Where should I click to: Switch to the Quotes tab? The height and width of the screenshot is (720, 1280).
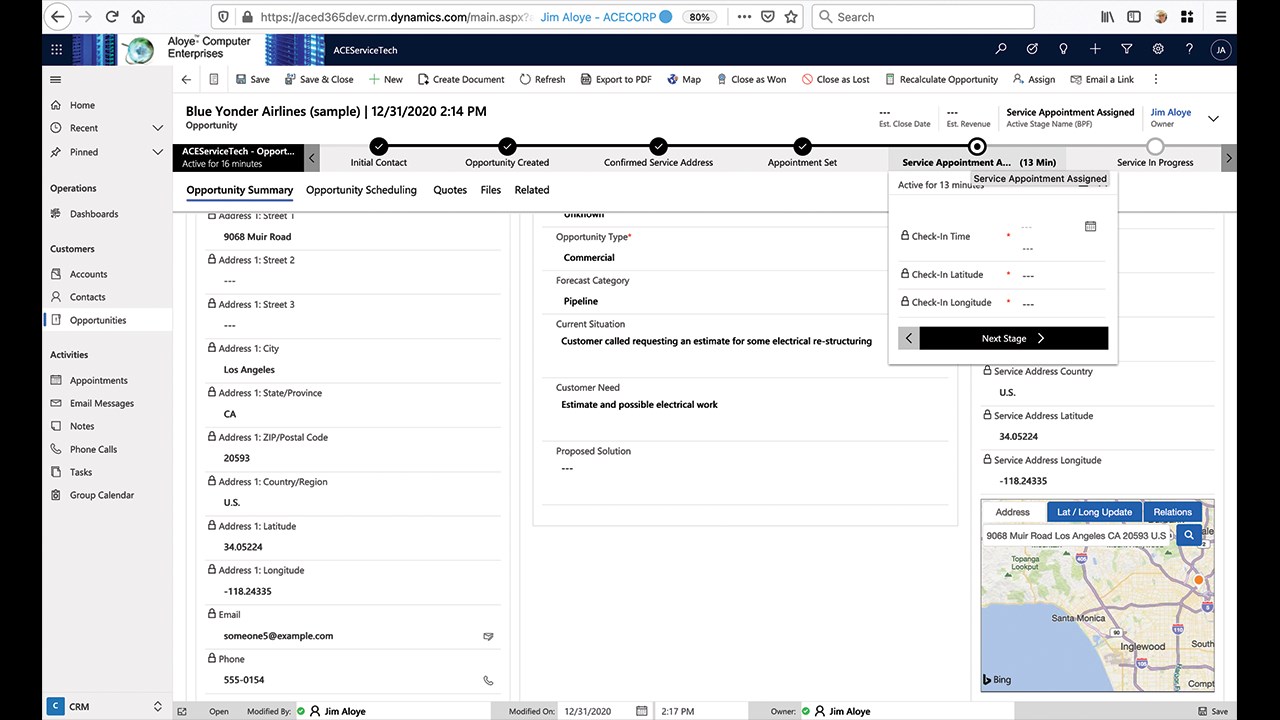(x=450, y=190)
